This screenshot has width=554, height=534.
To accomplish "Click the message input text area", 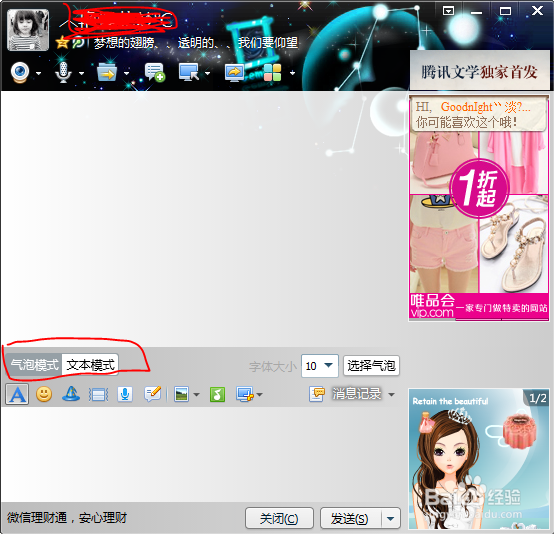I will [201, 454].
